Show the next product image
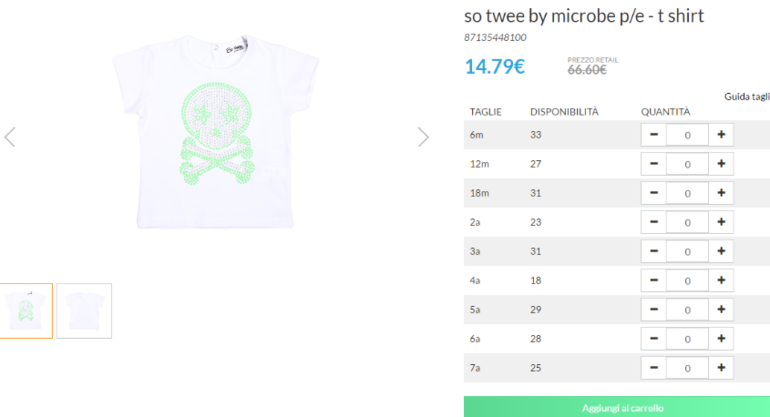The width and height of the screenshot is (770, 417). [x=423, y=137]
